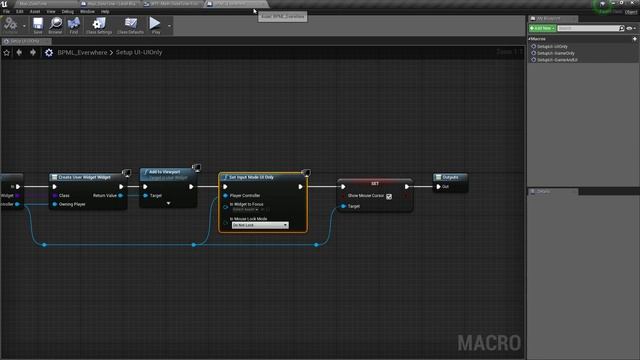Select the Outputs node header
Screen dimensions: 640x360
[450, 177]
